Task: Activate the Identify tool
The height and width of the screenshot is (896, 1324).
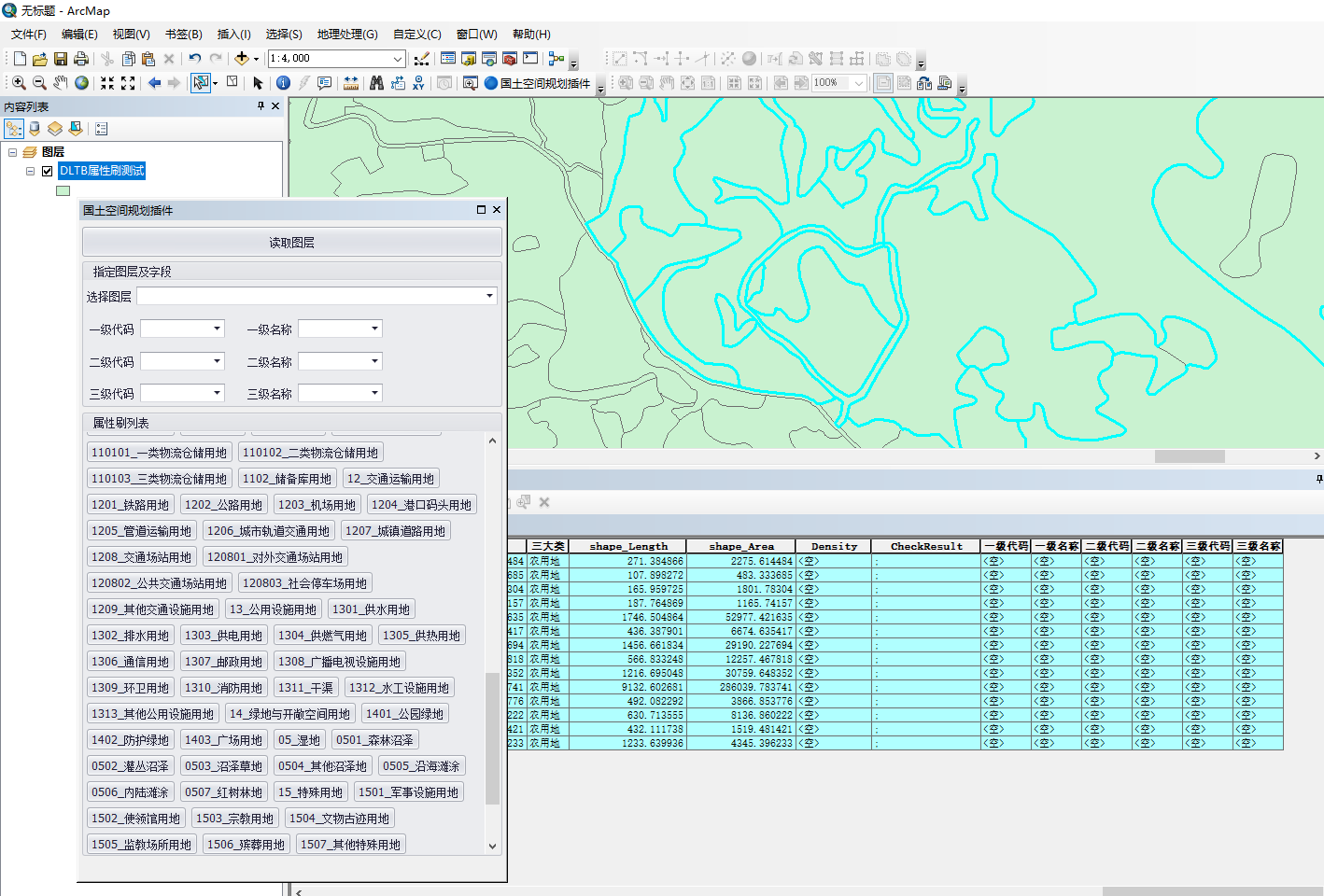Action: click(283, 83)
